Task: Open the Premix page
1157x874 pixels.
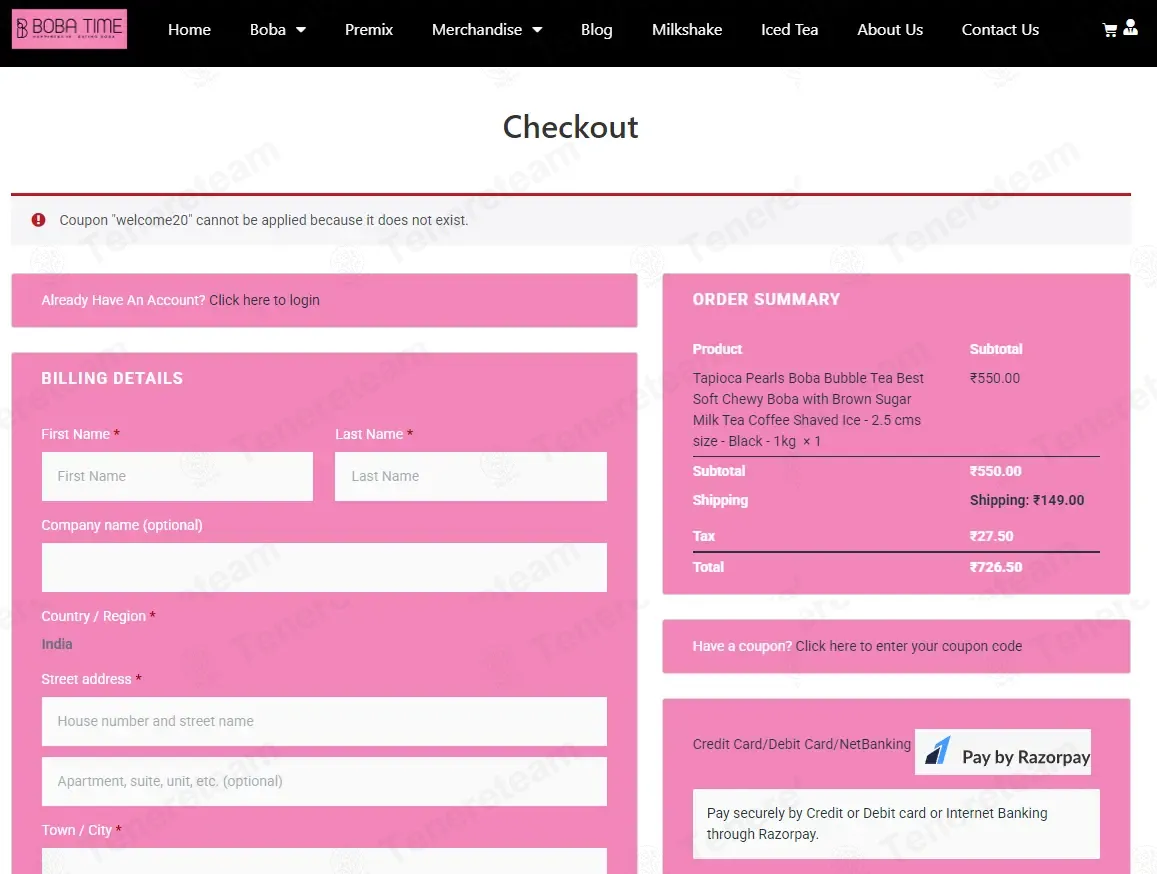Action: (369, 30)
